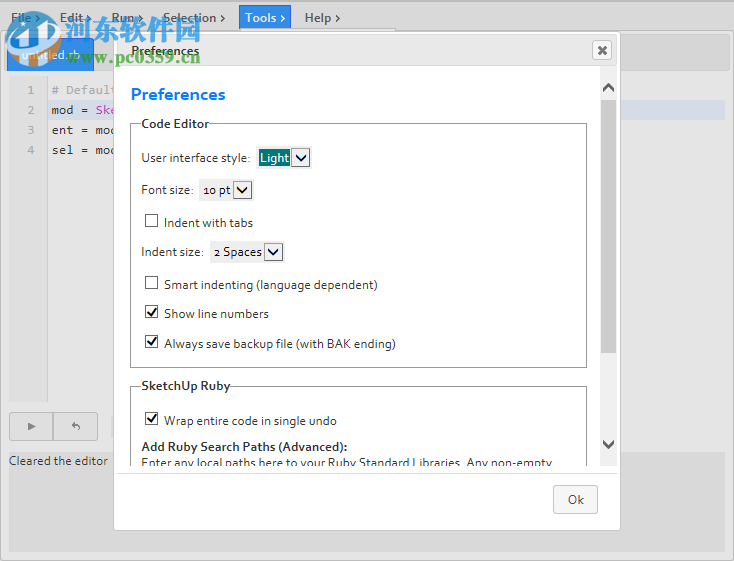This screenshot has width=734, height=561.
Task: Enable Indent with tabs
Action: click(x=151, y=221)
